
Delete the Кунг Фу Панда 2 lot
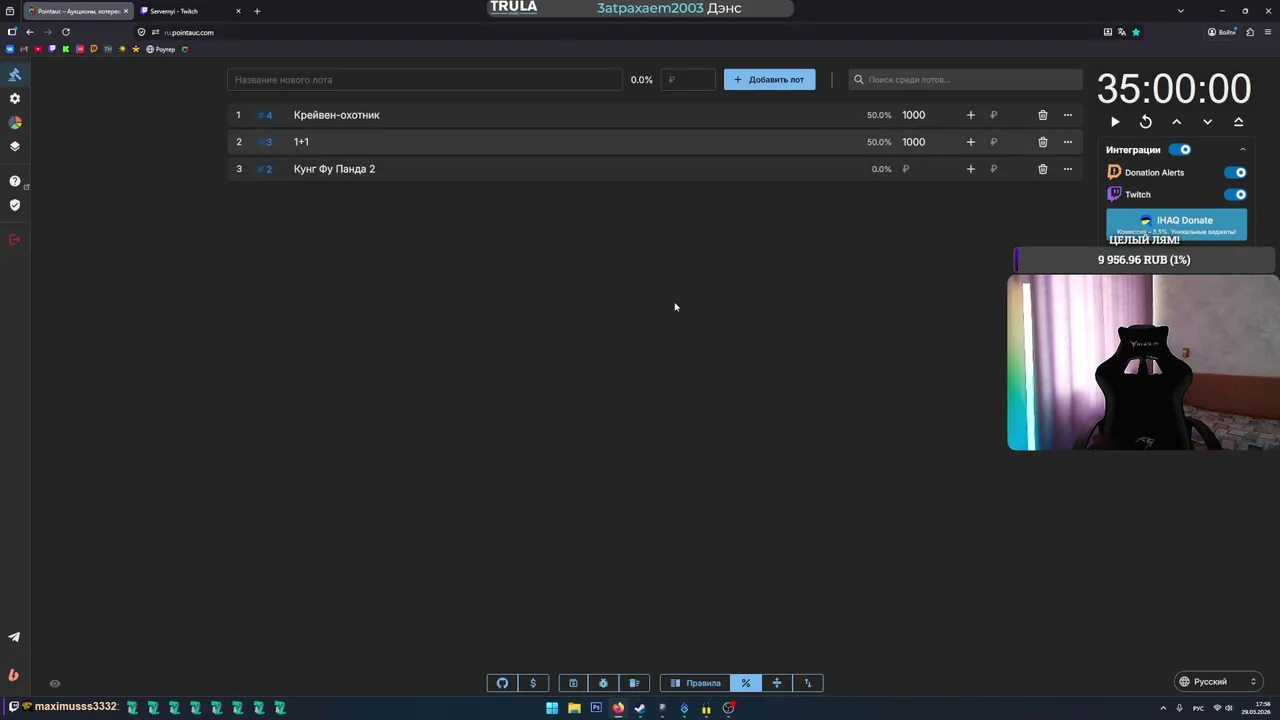[1043, 169]
